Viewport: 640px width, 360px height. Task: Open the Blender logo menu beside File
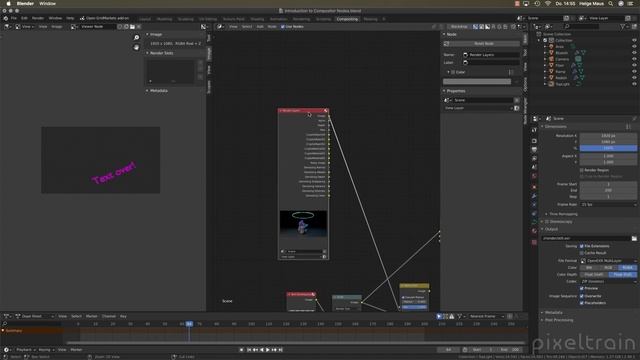pyautogui.click(x=5, y=18)
